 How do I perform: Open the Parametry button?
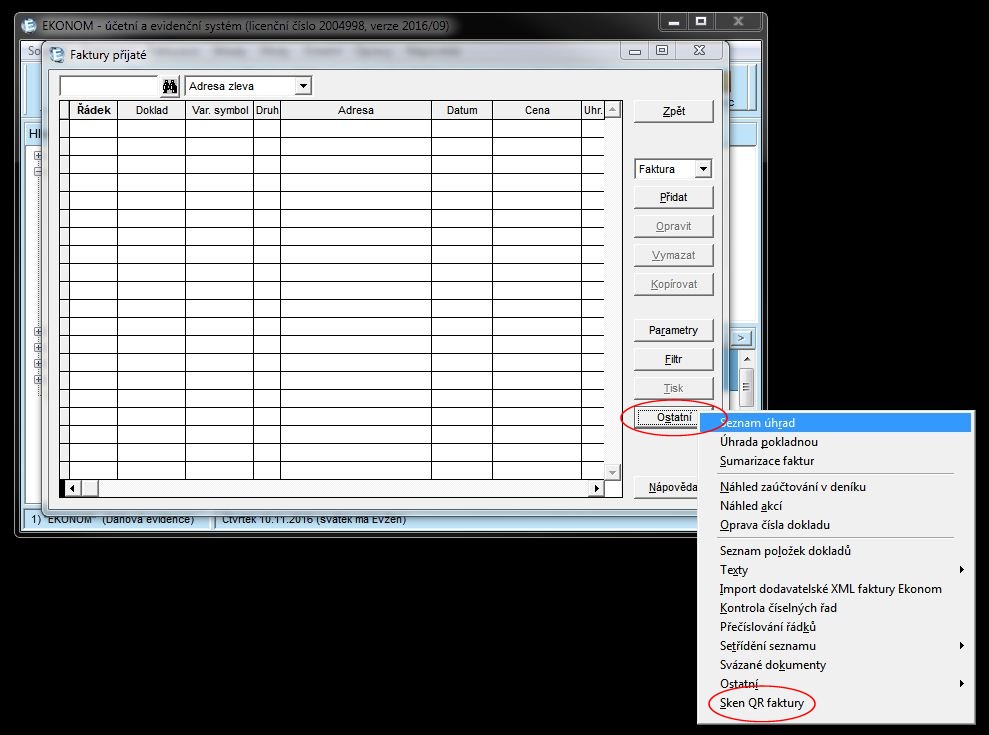tap(674, 331)
